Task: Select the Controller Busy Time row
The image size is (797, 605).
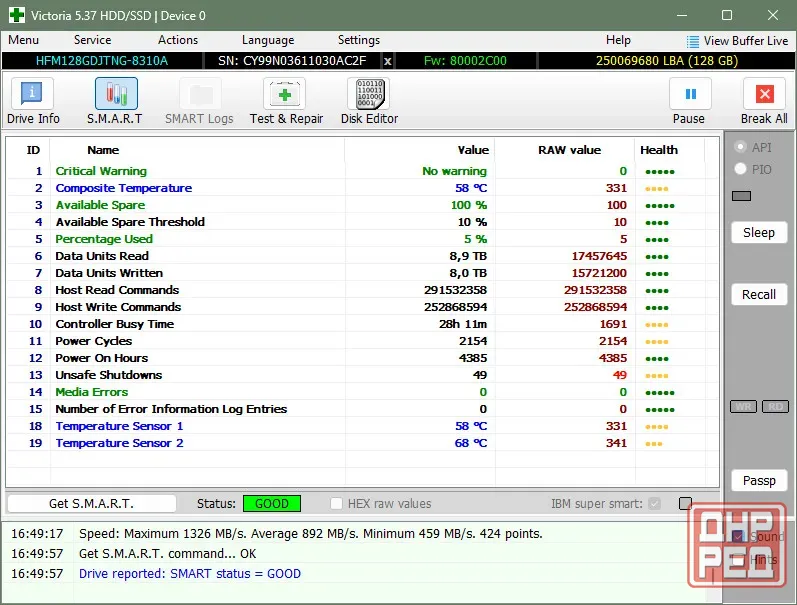Action: tap(363, 324)
